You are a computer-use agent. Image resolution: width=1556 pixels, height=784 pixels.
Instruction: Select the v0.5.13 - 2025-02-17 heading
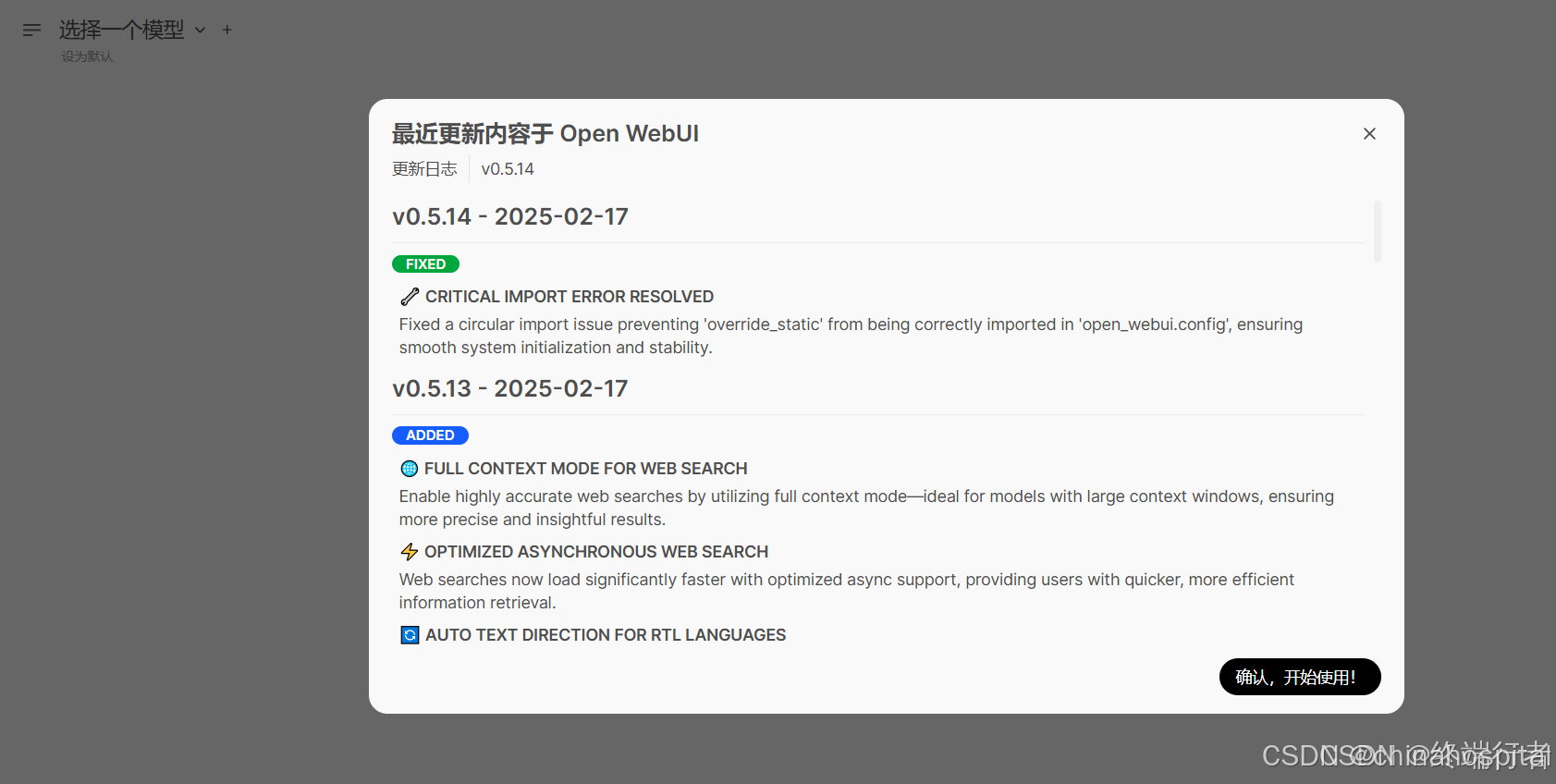tap(510, 388)
